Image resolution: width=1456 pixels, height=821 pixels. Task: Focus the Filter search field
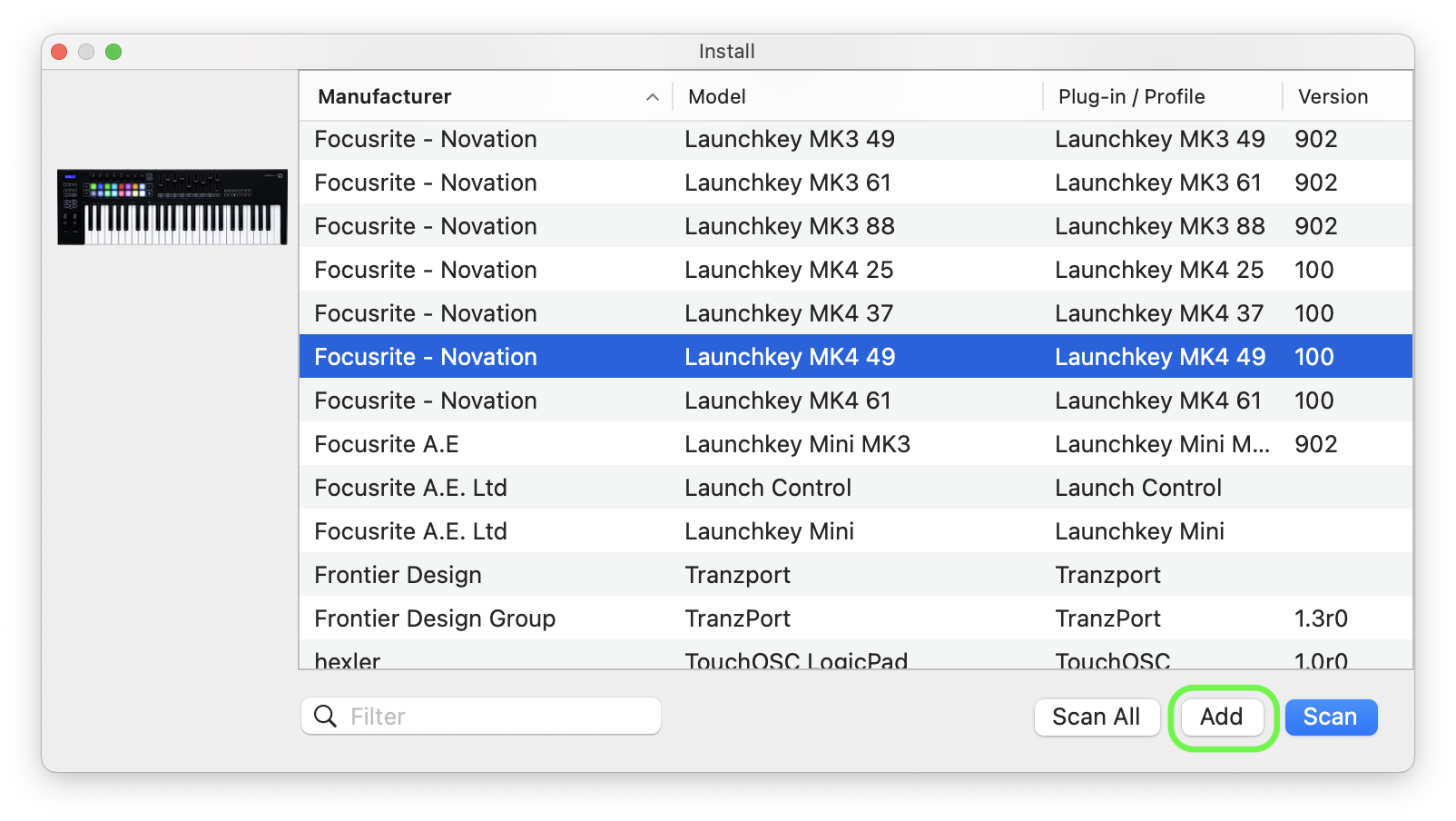tap(481, 717)
